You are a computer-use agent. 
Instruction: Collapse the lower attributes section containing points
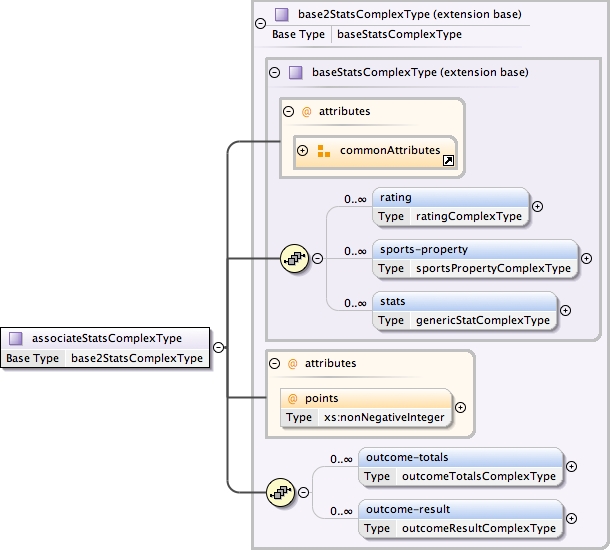[x=274, y=363]
